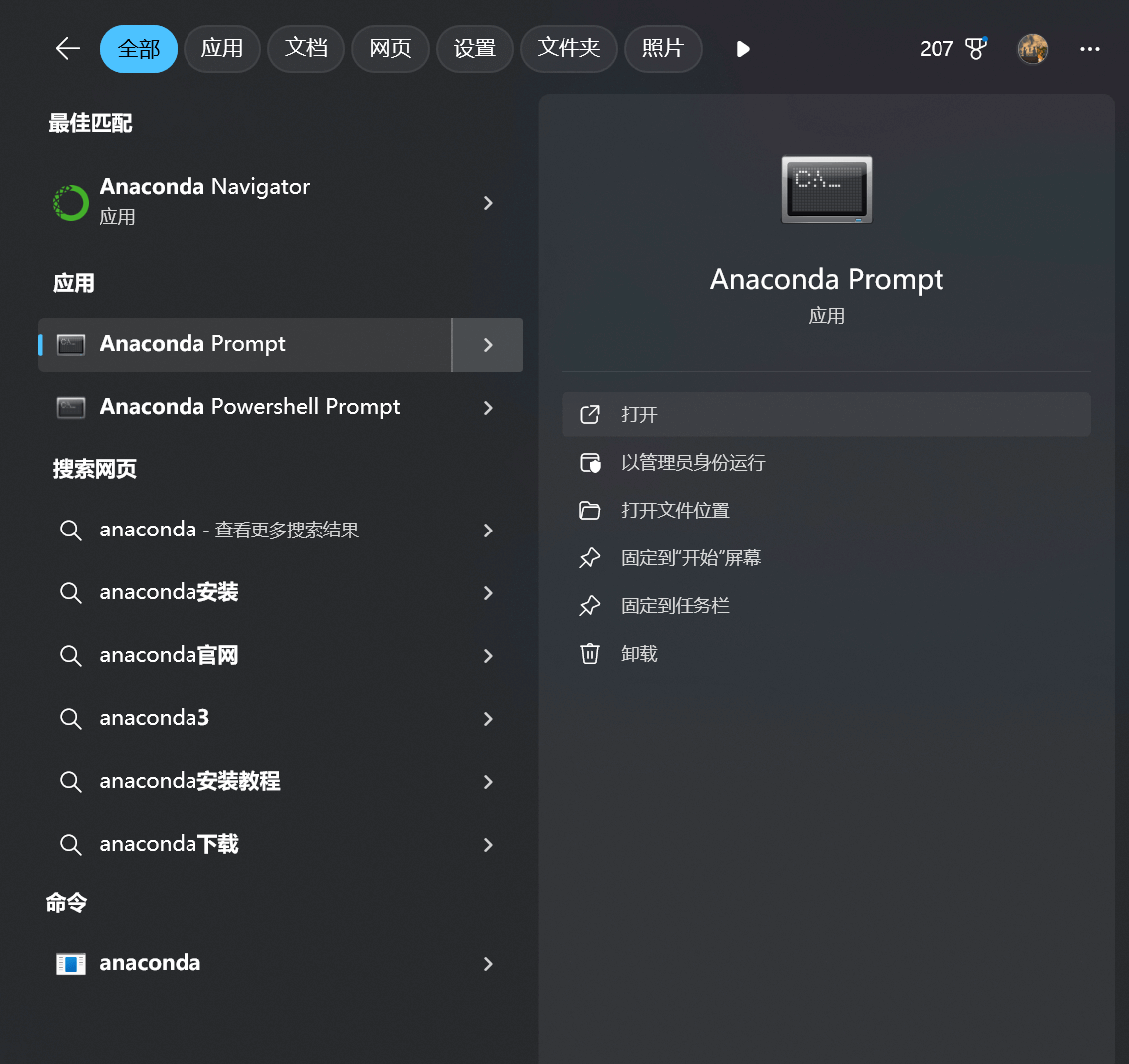This screenshot has height=1064, width=1129.
Task: Click the shield icon for 以管理员身份运行
Action: click(589, 462)
